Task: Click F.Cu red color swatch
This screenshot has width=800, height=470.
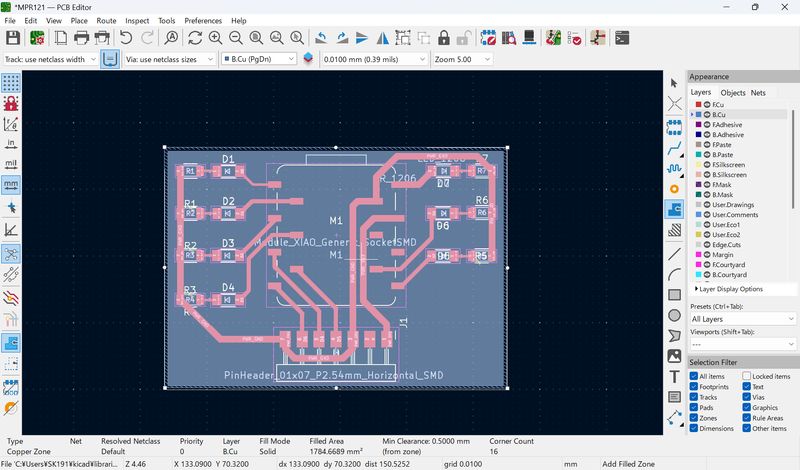Action: point(698,105)
